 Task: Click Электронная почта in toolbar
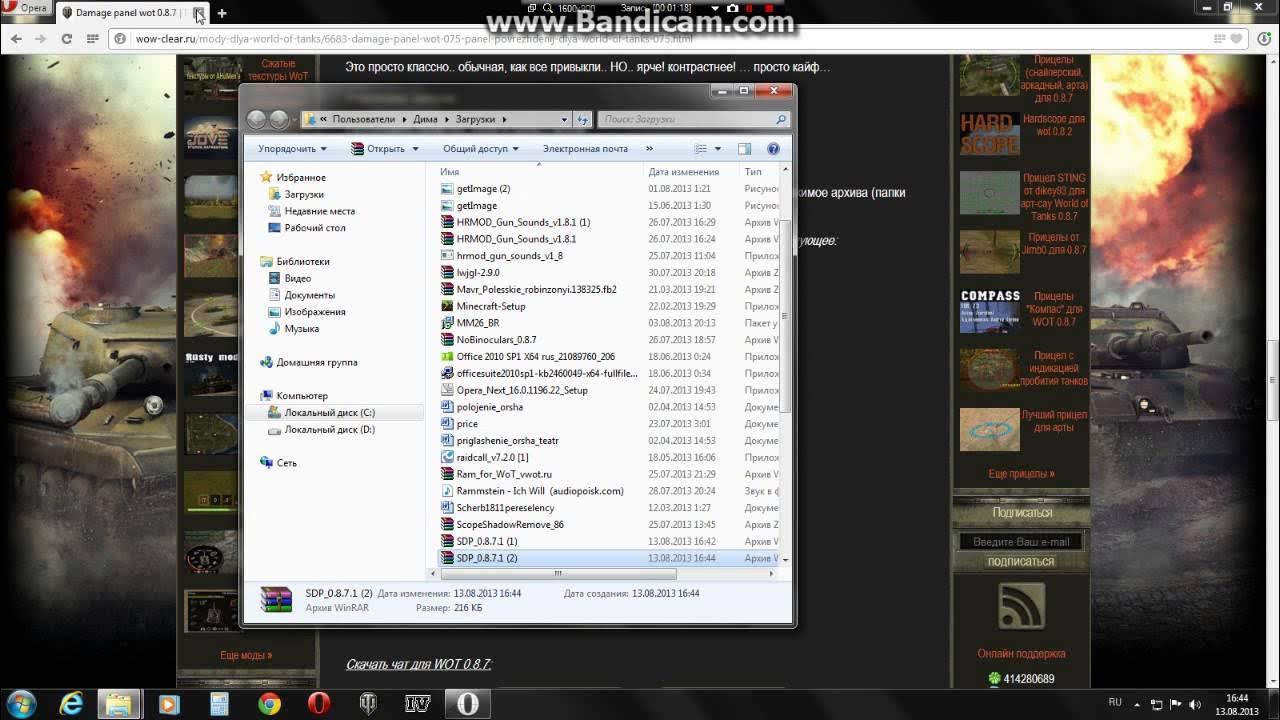(585, 149)
